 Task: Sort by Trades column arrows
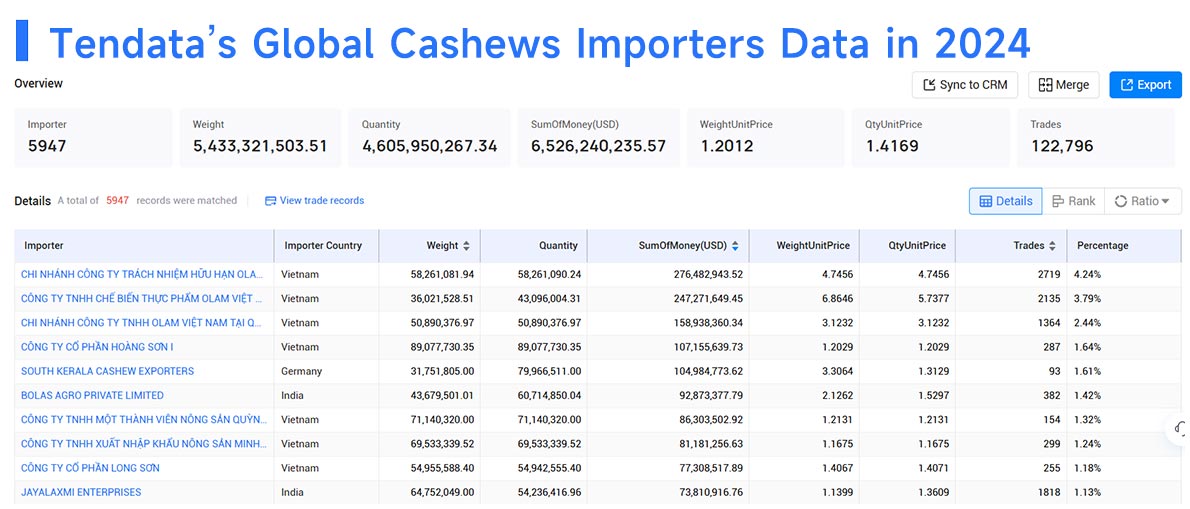(1052, 246)
